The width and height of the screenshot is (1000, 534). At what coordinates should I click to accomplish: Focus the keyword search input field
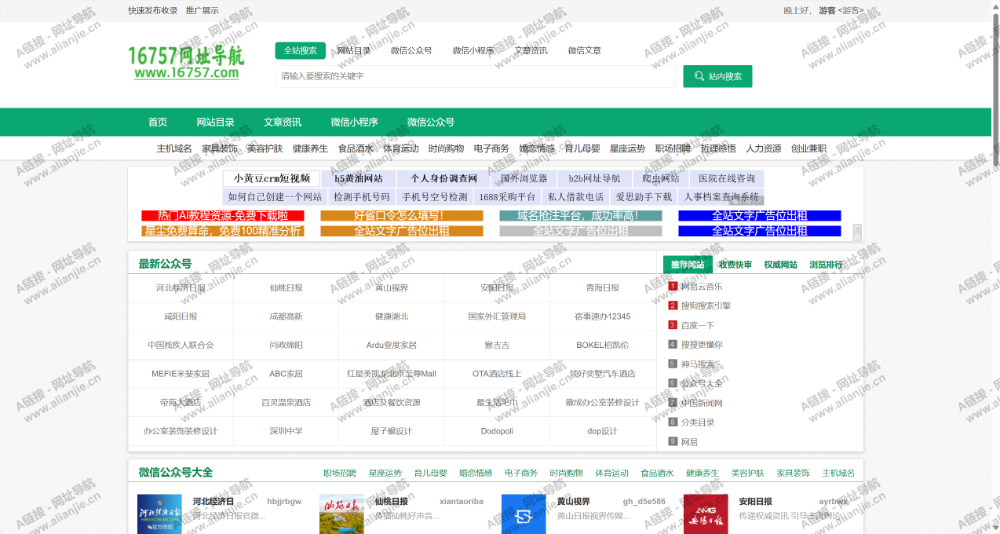point(475,76)
